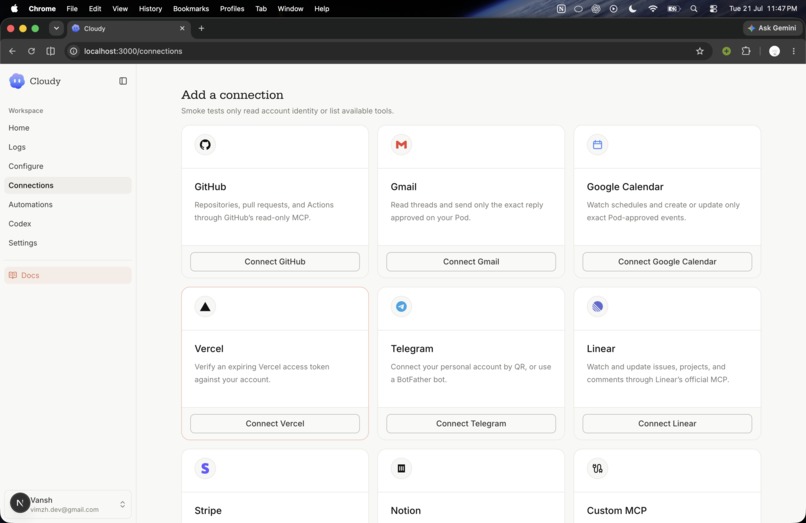Click Connect Gmail button

pos(471,261)
